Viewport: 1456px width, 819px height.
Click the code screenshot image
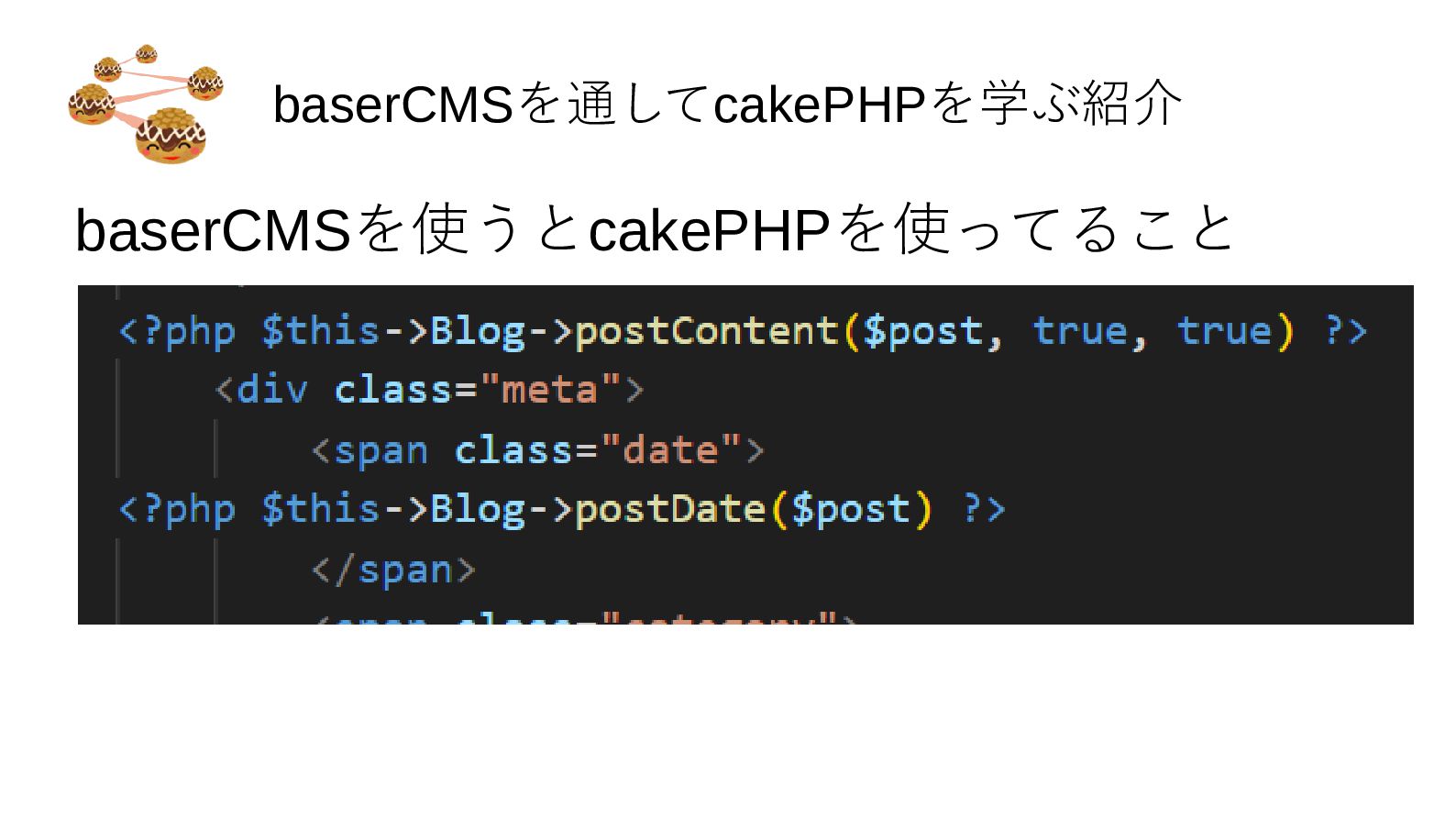pyautogui.click(x=745, y=455)
